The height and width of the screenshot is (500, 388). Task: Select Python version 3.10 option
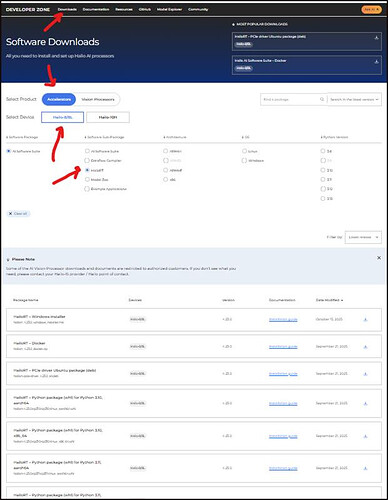(323, 170)
